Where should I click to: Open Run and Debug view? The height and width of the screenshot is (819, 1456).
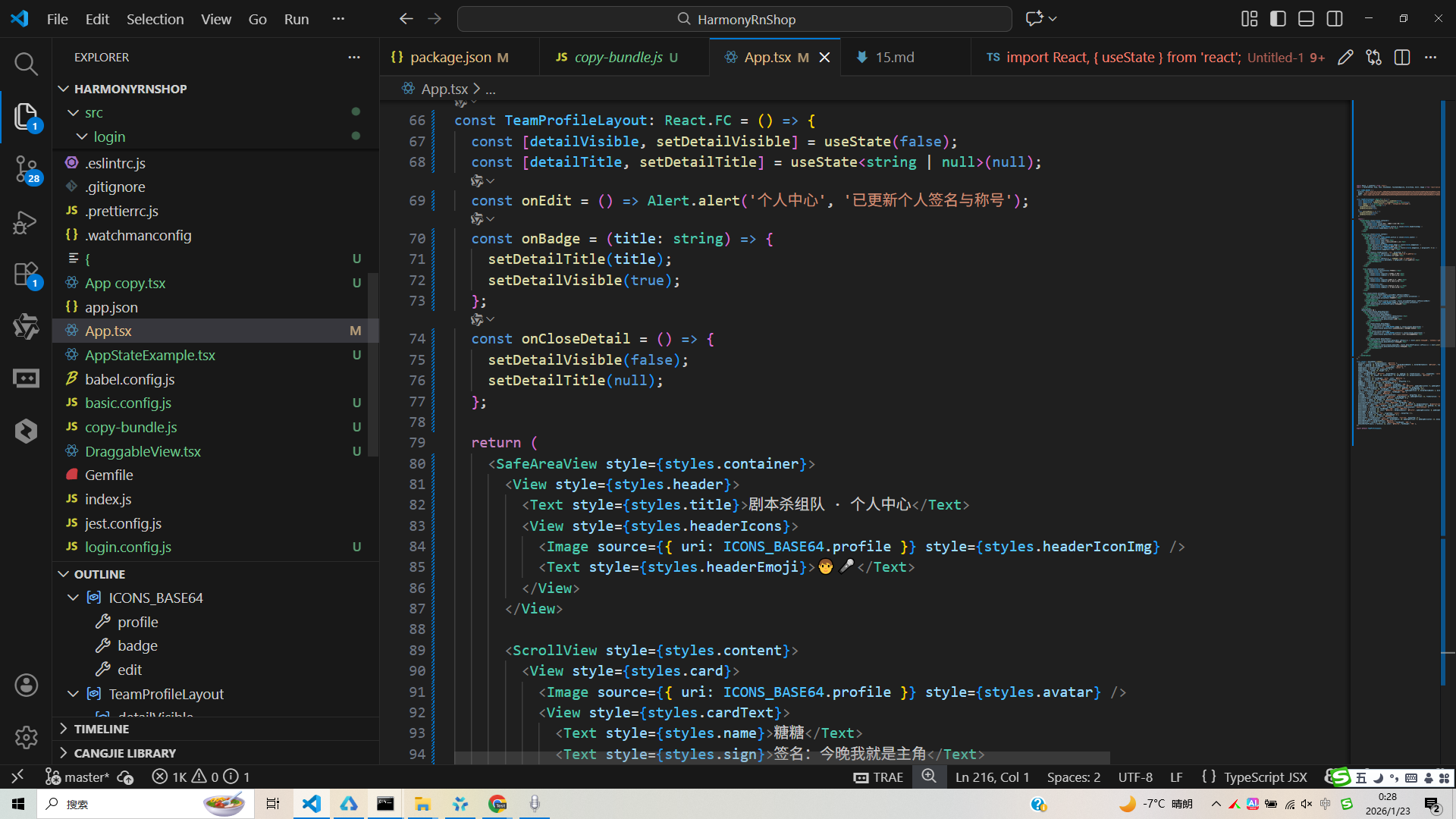(26, 222)
